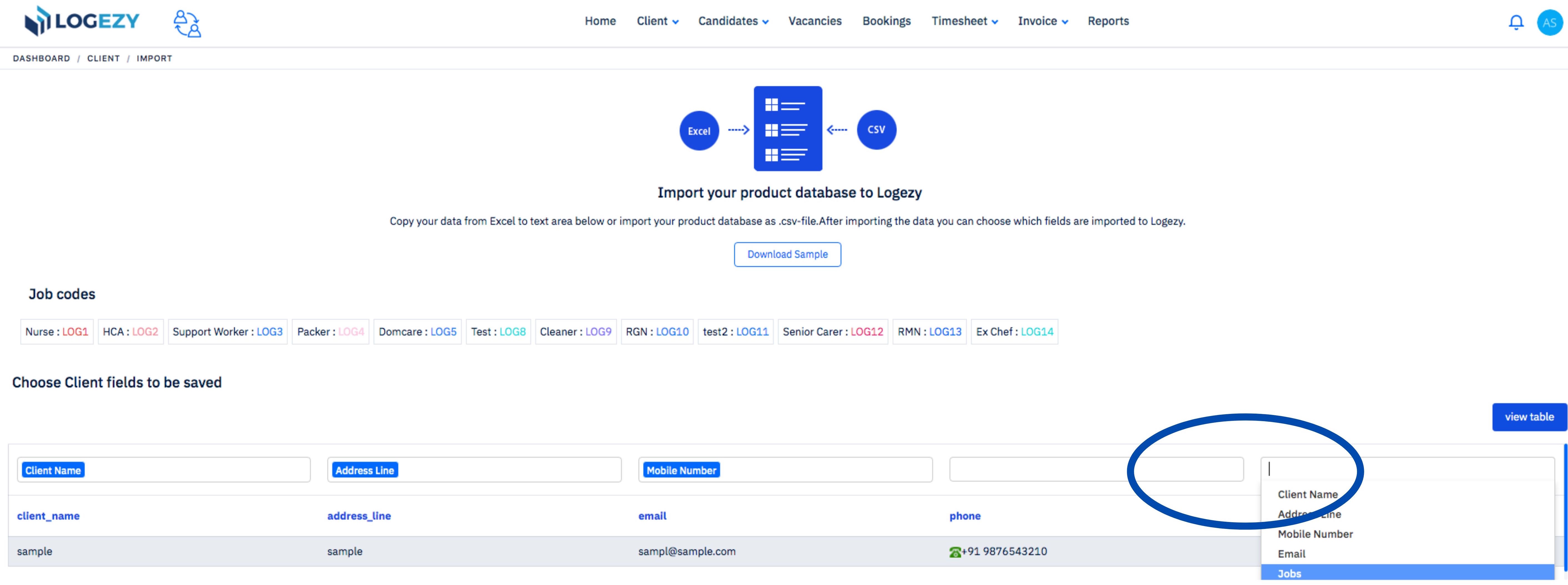This screenshot has width=1568, height=585.
Task: Click the Address Line tag in second field
Action: pyautogui.click(x=365, y=471)
